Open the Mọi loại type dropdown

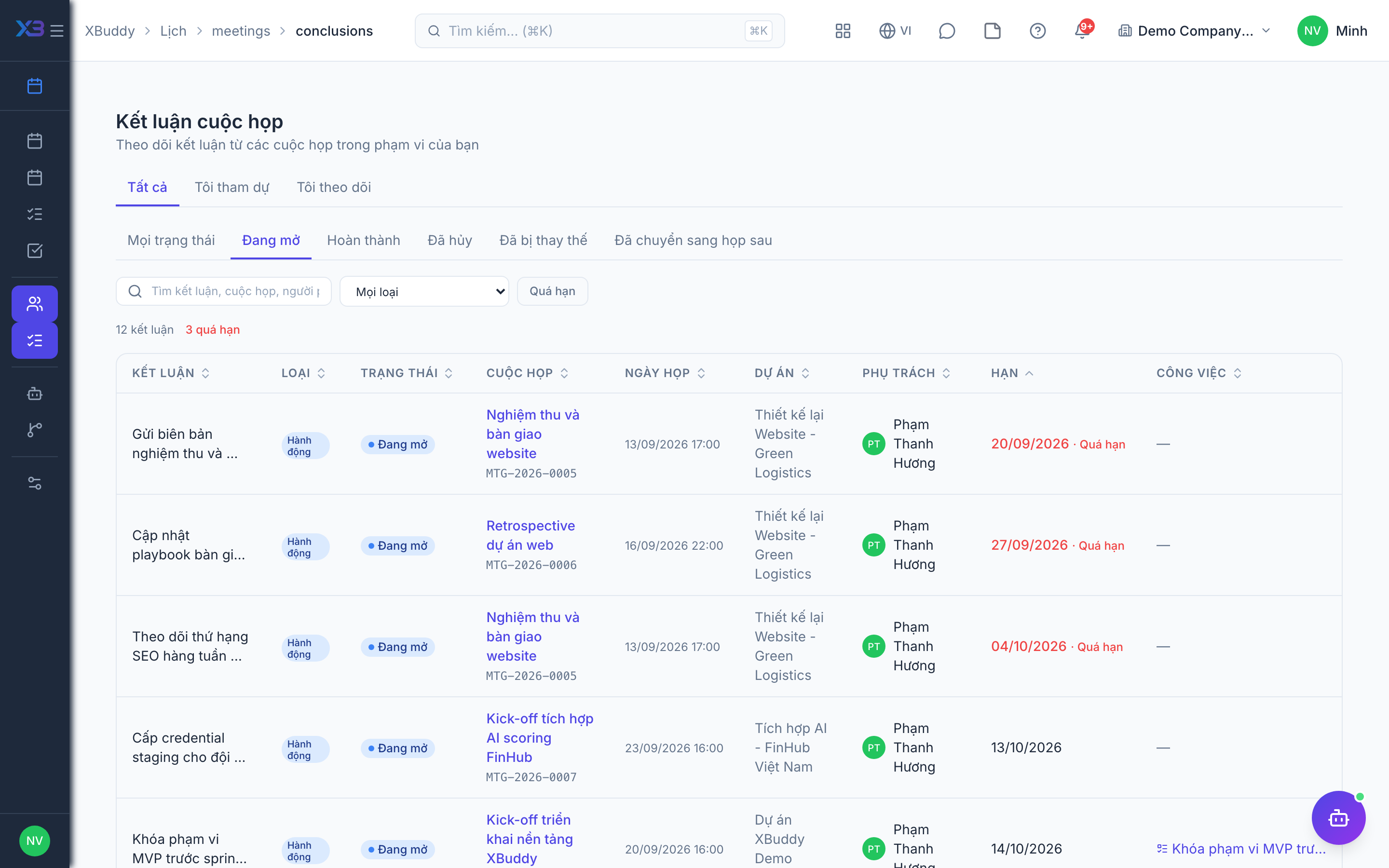424,292
